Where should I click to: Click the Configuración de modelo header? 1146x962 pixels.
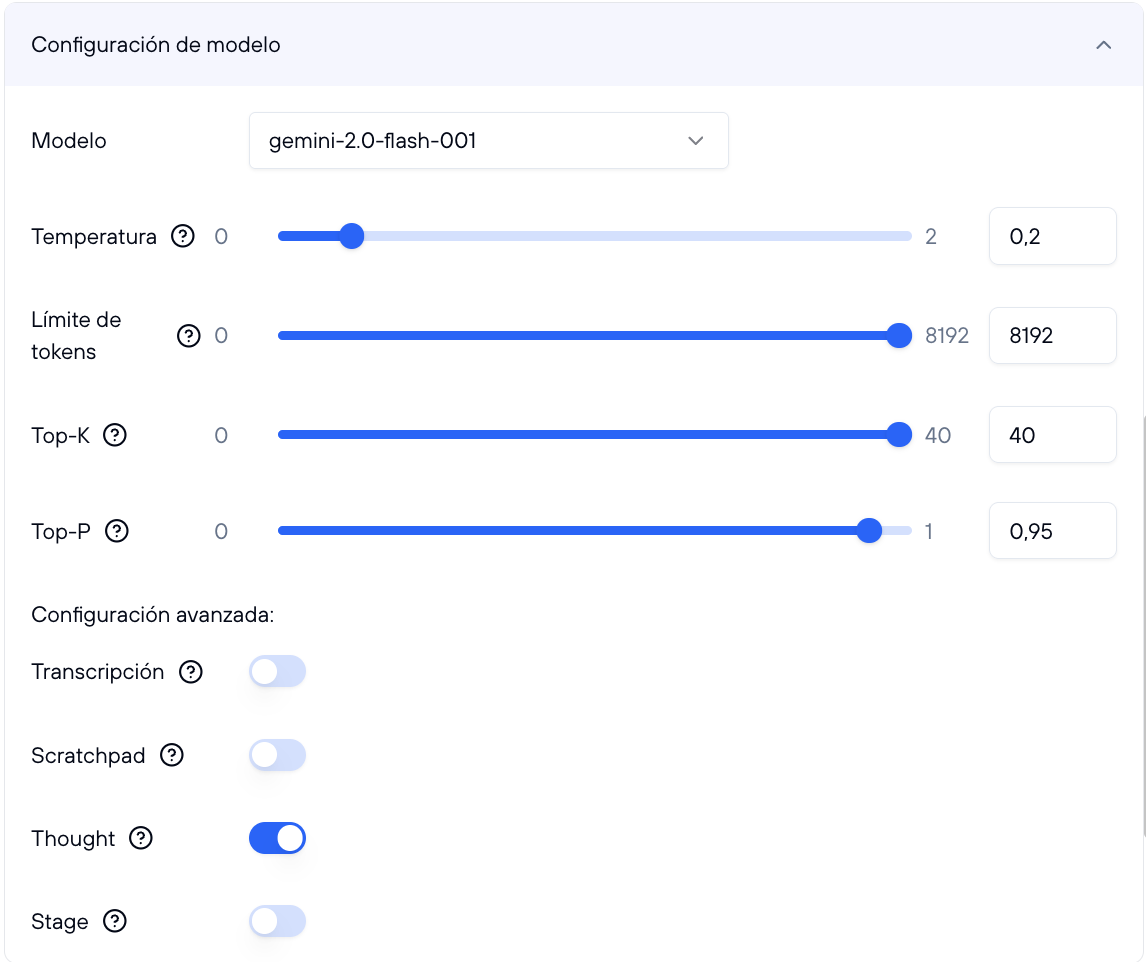[x=155, y=45]
